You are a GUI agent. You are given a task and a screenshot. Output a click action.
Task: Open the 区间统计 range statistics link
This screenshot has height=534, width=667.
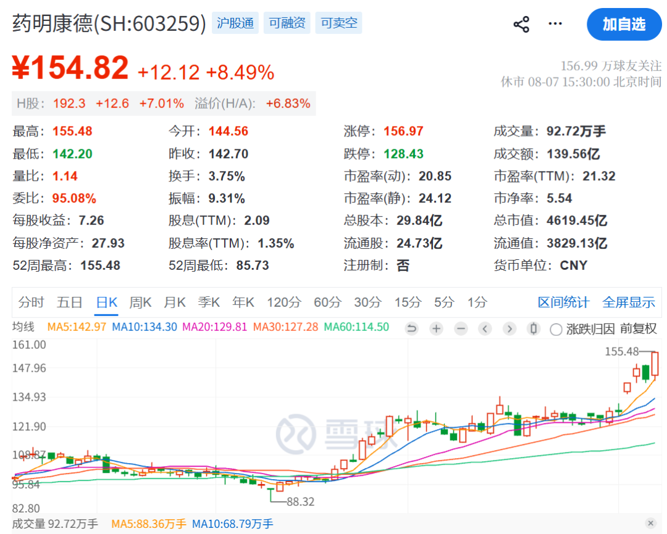[x=563, y=303]
